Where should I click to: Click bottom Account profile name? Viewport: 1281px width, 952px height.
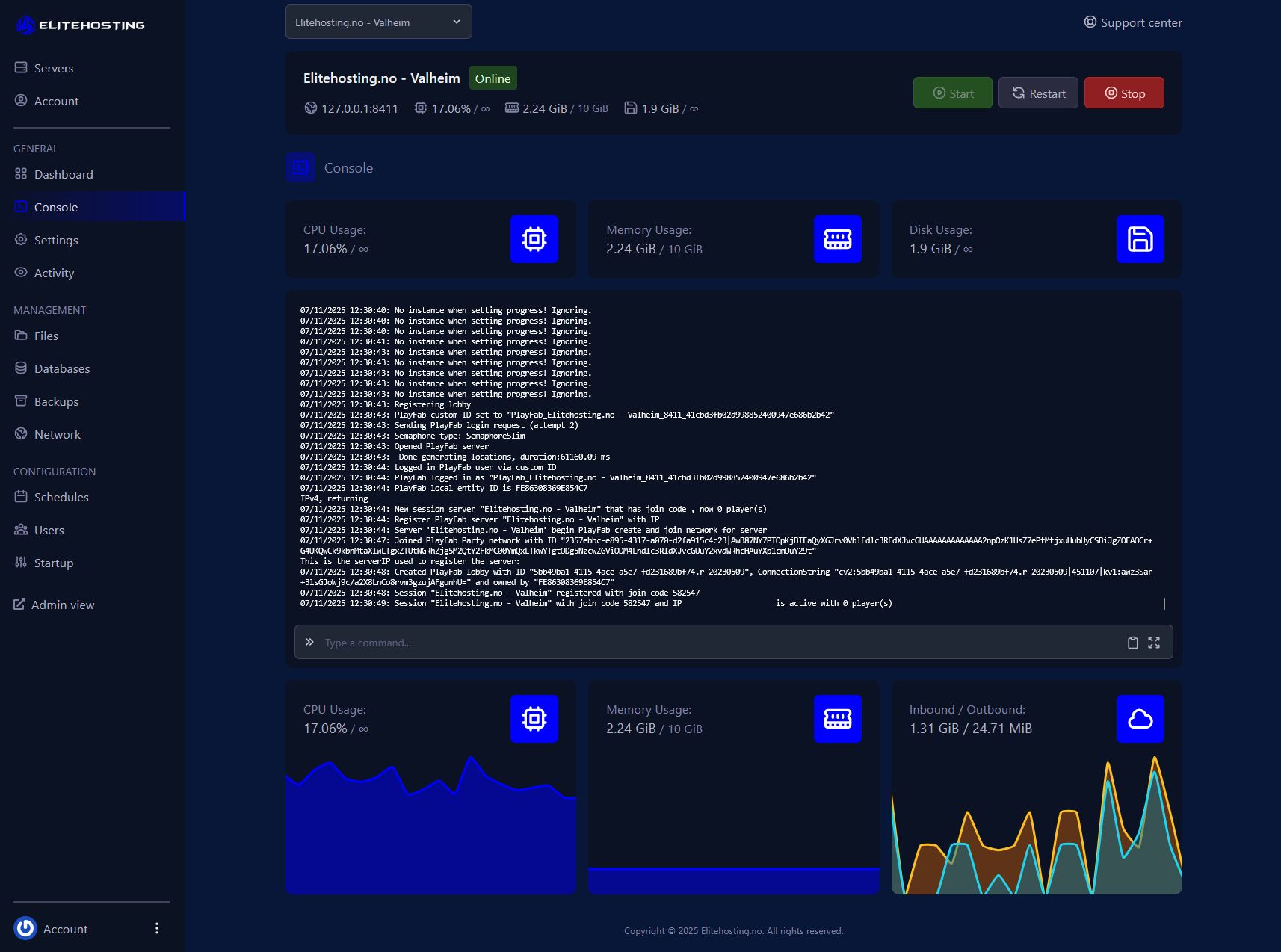(x=66, y=929)
